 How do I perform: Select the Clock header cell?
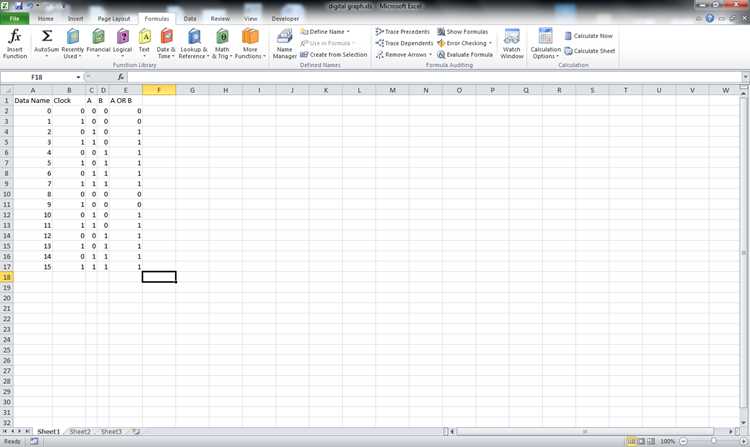tap(69, 100)
